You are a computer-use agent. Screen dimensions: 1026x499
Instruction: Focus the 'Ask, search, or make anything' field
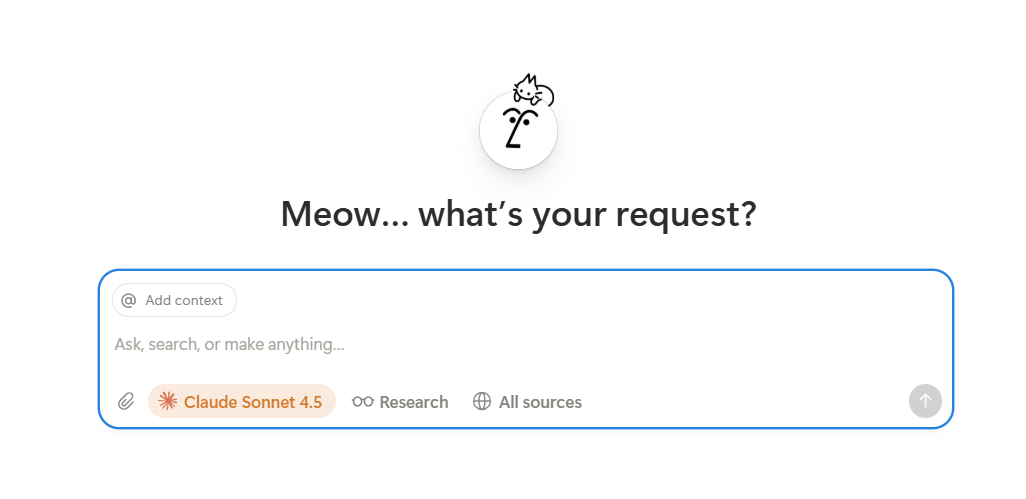pos(500,344)
